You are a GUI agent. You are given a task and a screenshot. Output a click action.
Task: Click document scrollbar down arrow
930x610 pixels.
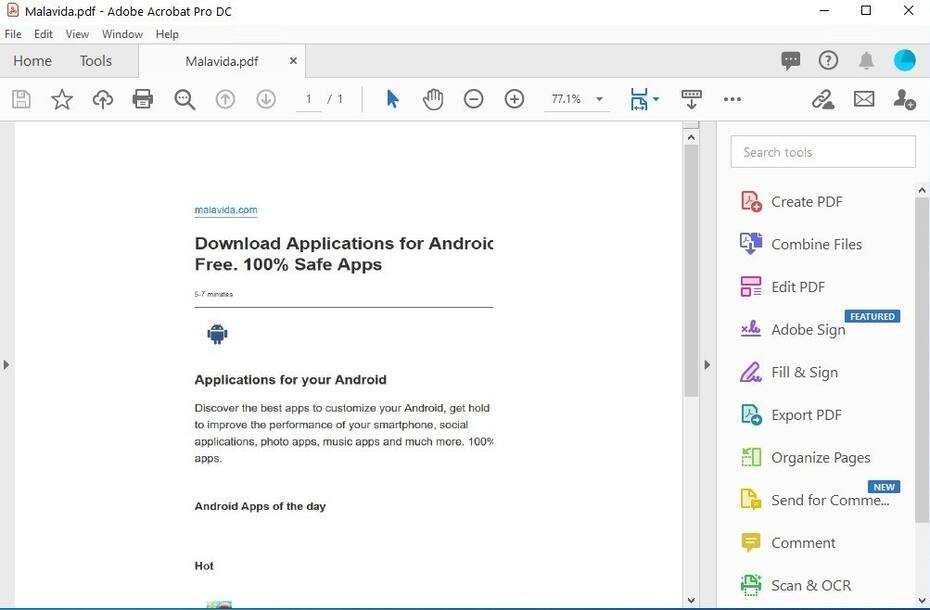click(691, 601)
